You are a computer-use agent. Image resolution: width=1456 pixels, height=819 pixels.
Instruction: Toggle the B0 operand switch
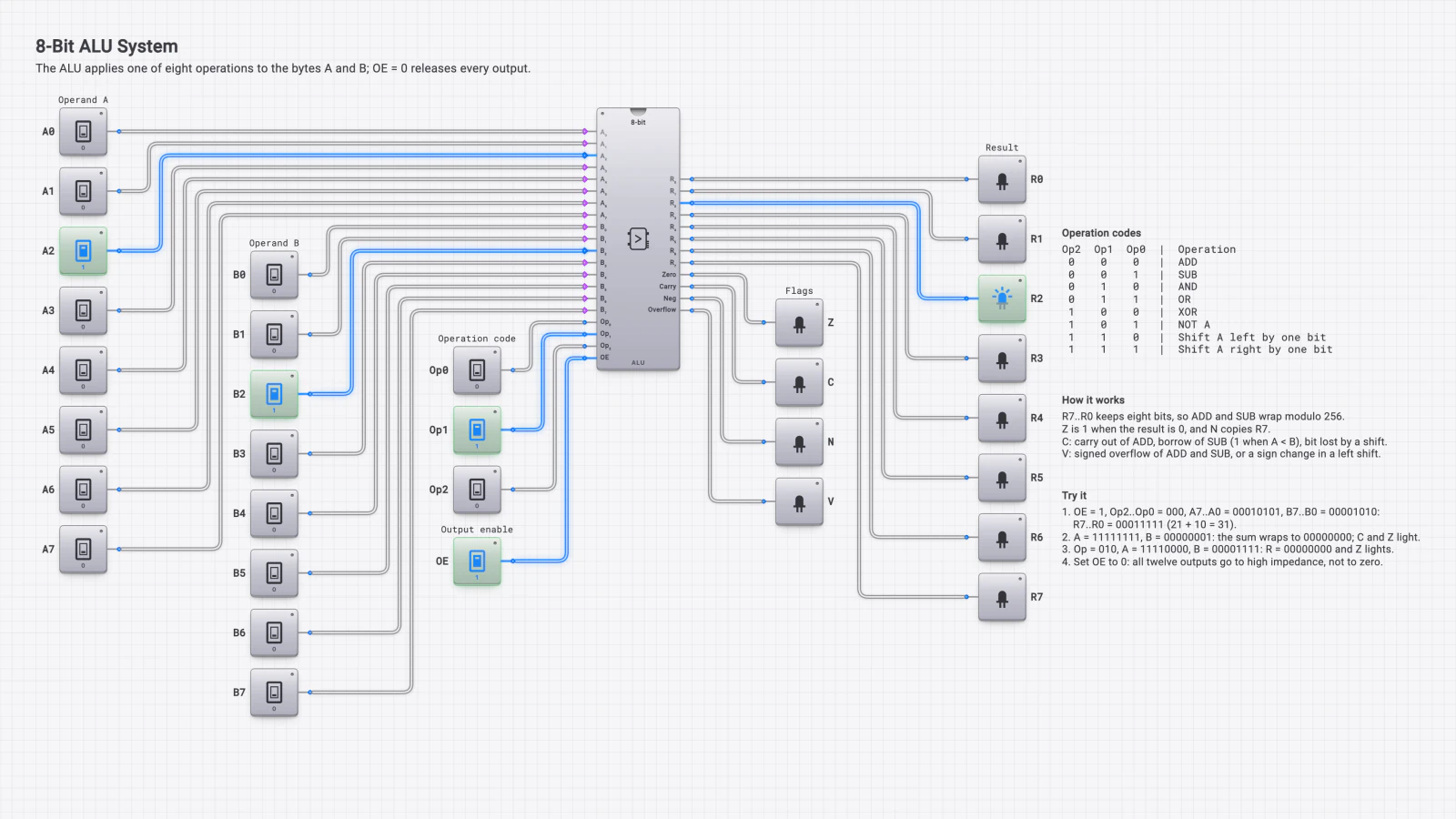[274, 275]
